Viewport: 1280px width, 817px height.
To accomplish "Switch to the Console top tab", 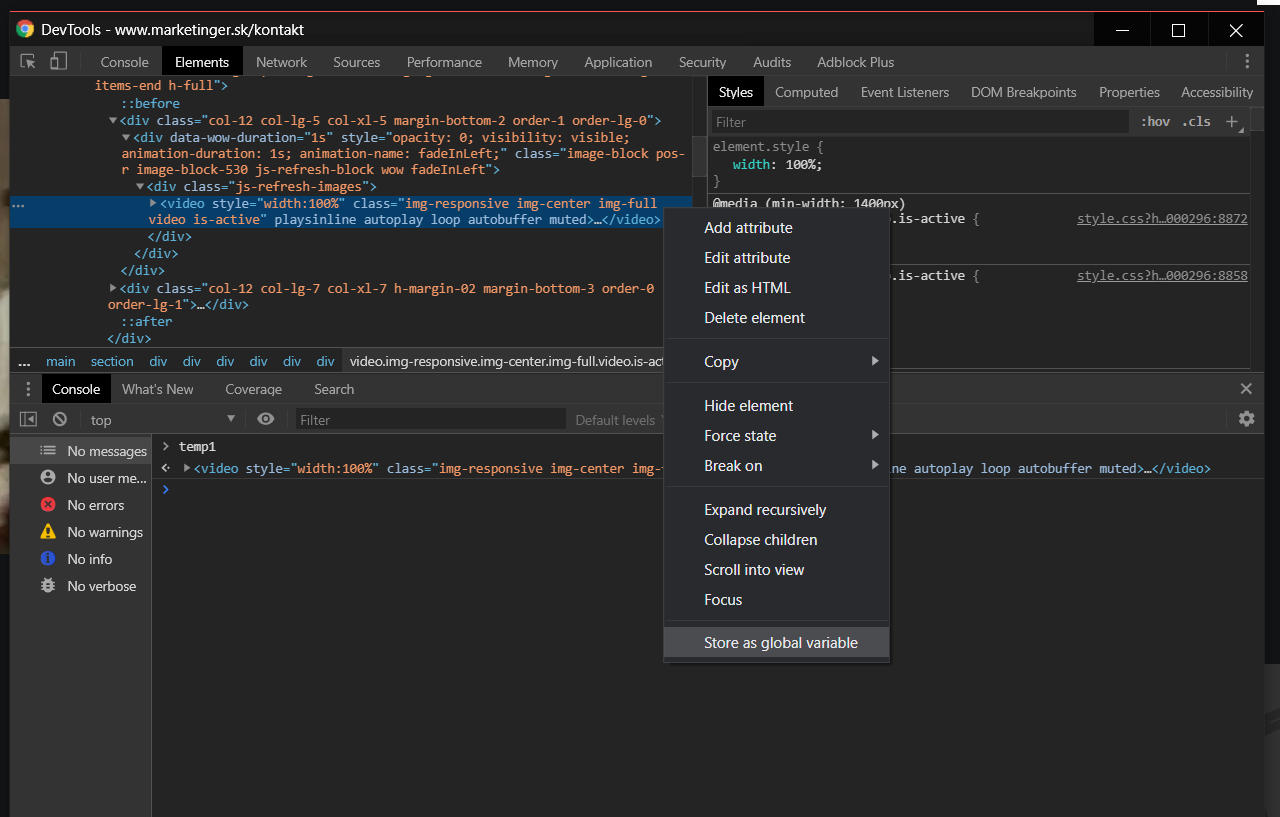I will click(125, 62).
